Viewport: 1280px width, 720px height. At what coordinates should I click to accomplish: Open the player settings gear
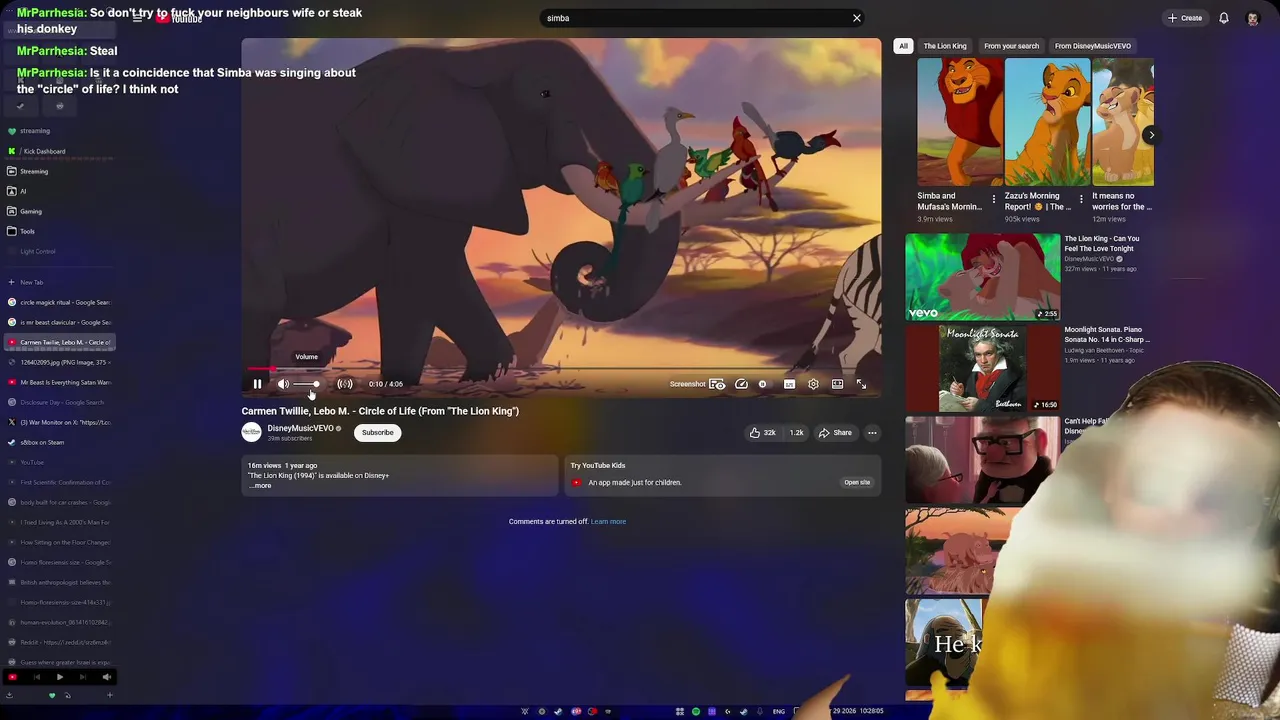pyautogui.click(x=813, y=384)
